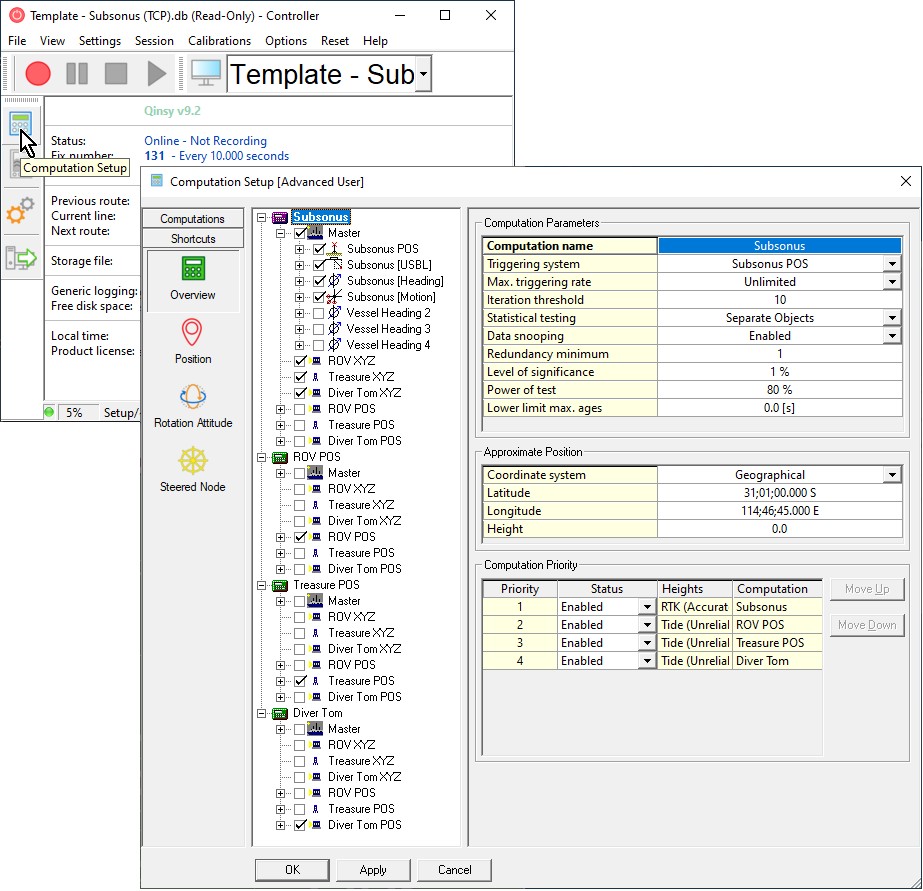Click the OK button

tap(292, 870)
